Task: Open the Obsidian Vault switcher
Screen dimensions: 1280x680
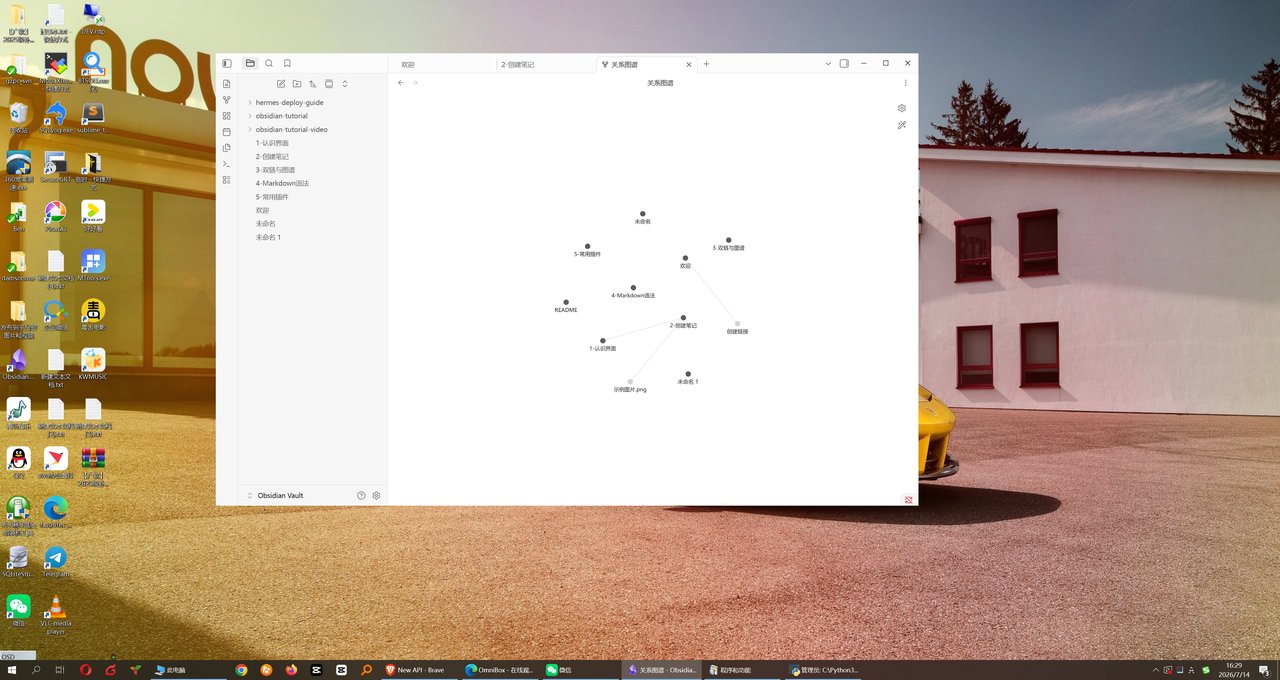Action: (x=280, y=495)
